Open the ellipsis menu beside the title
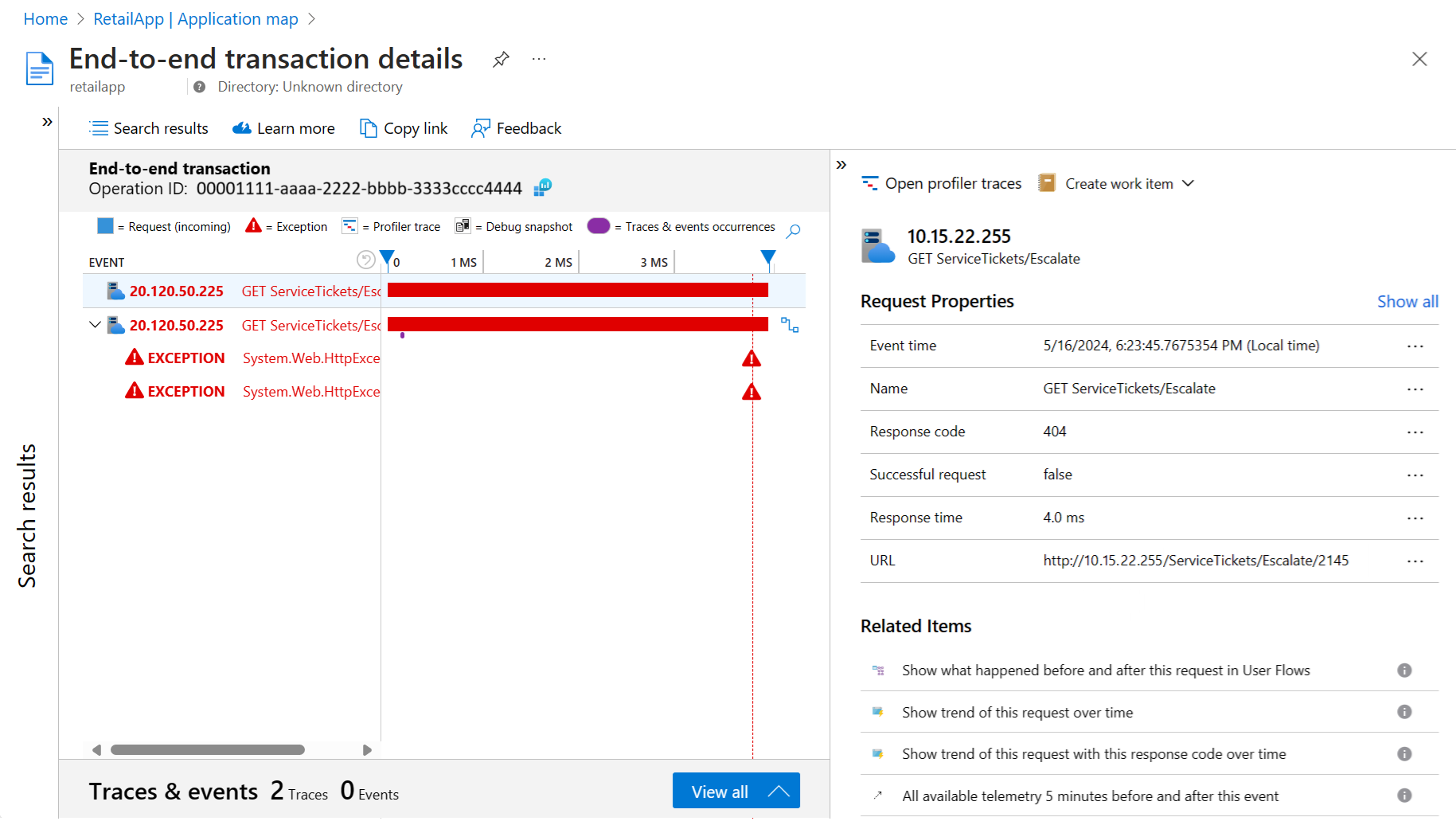 pyautogui.click(x=539, y=60)
